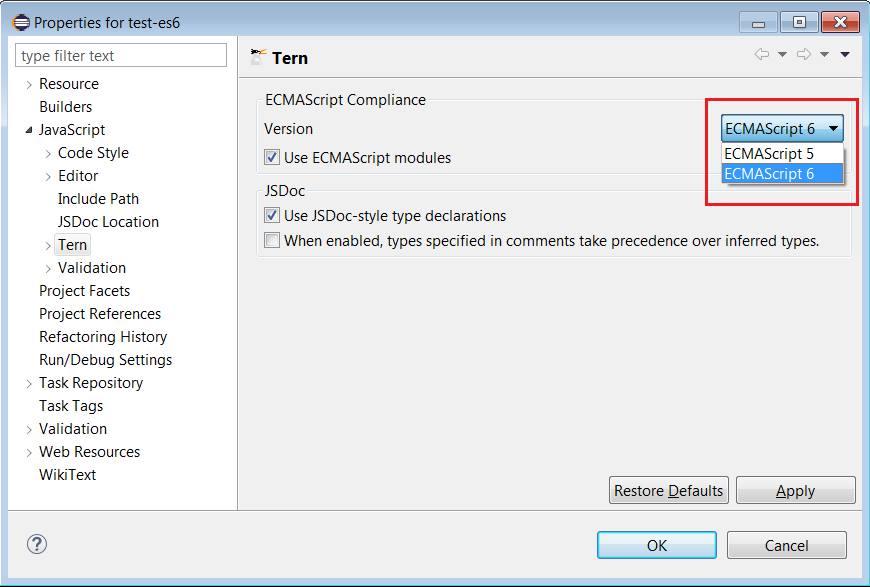Image resolution: width=870 pixels, height=587 pixels.
Task: Click the Apply button
Action: pyautogui.click(x=795, y=490)
